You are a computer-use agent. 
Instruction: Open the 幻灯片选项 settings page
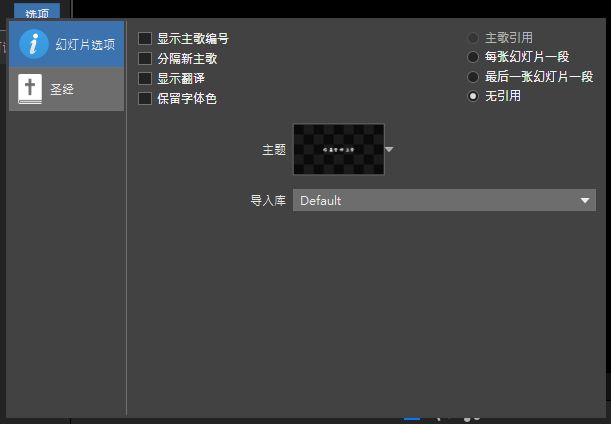(82, 45)
